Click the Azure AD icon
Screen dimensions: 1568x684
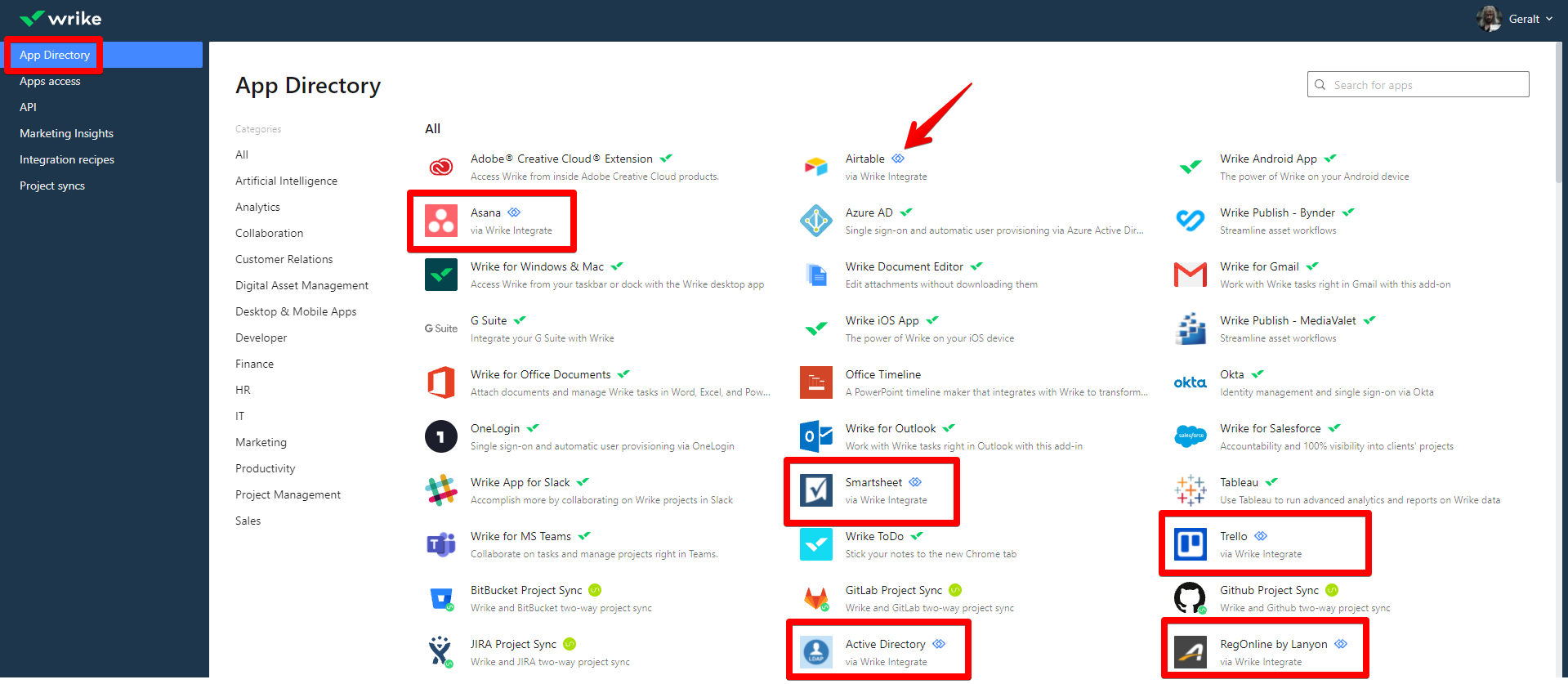coord(815,221)
